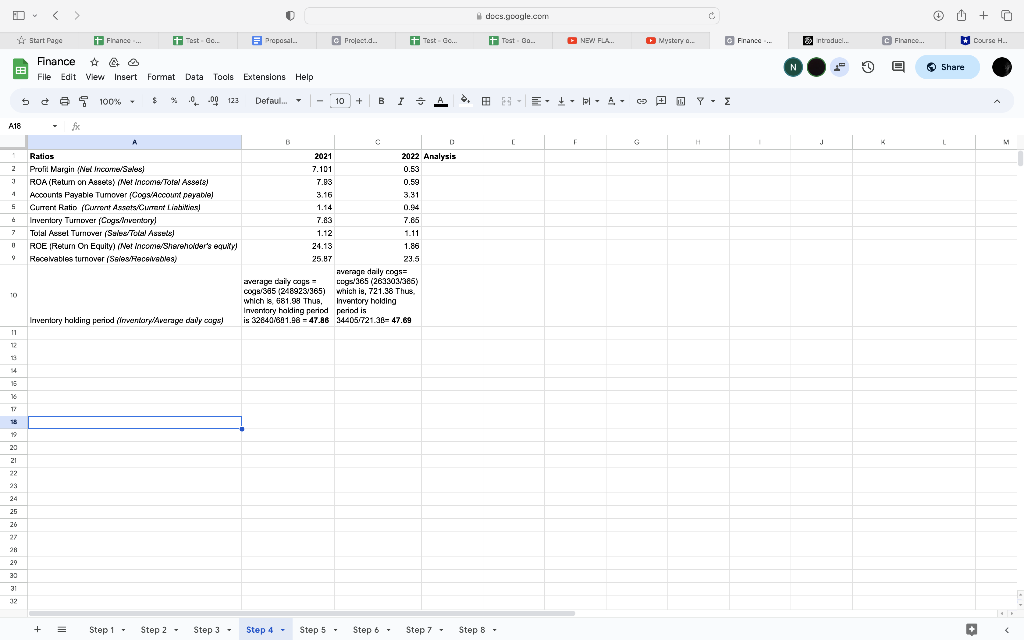Click the Share button

[x=944, y=66]
